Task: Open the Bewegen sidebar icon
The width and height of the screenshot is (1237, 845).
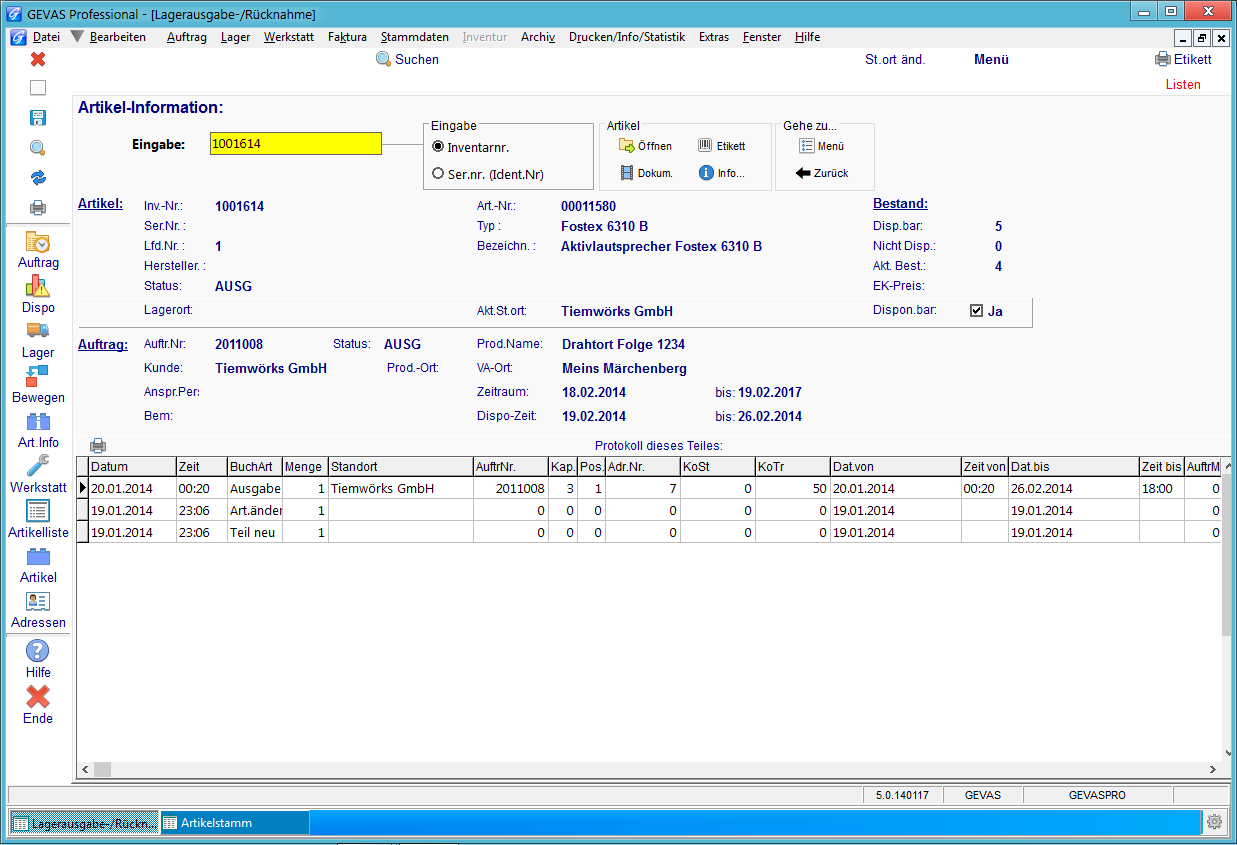Action: click(x=38, y=376)
